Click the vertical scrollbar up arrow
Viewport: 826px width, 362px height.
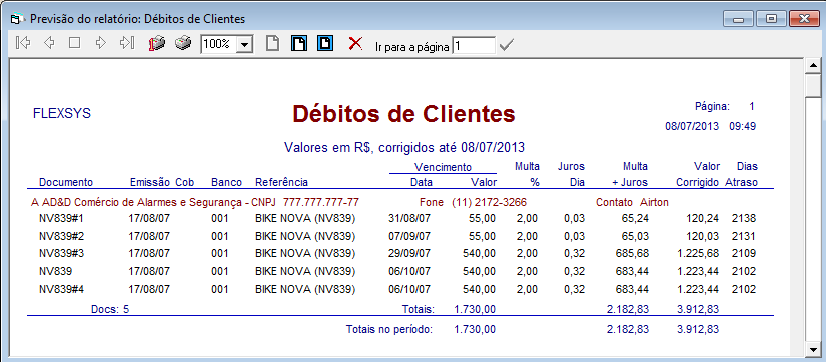click(x=813, y=65)
